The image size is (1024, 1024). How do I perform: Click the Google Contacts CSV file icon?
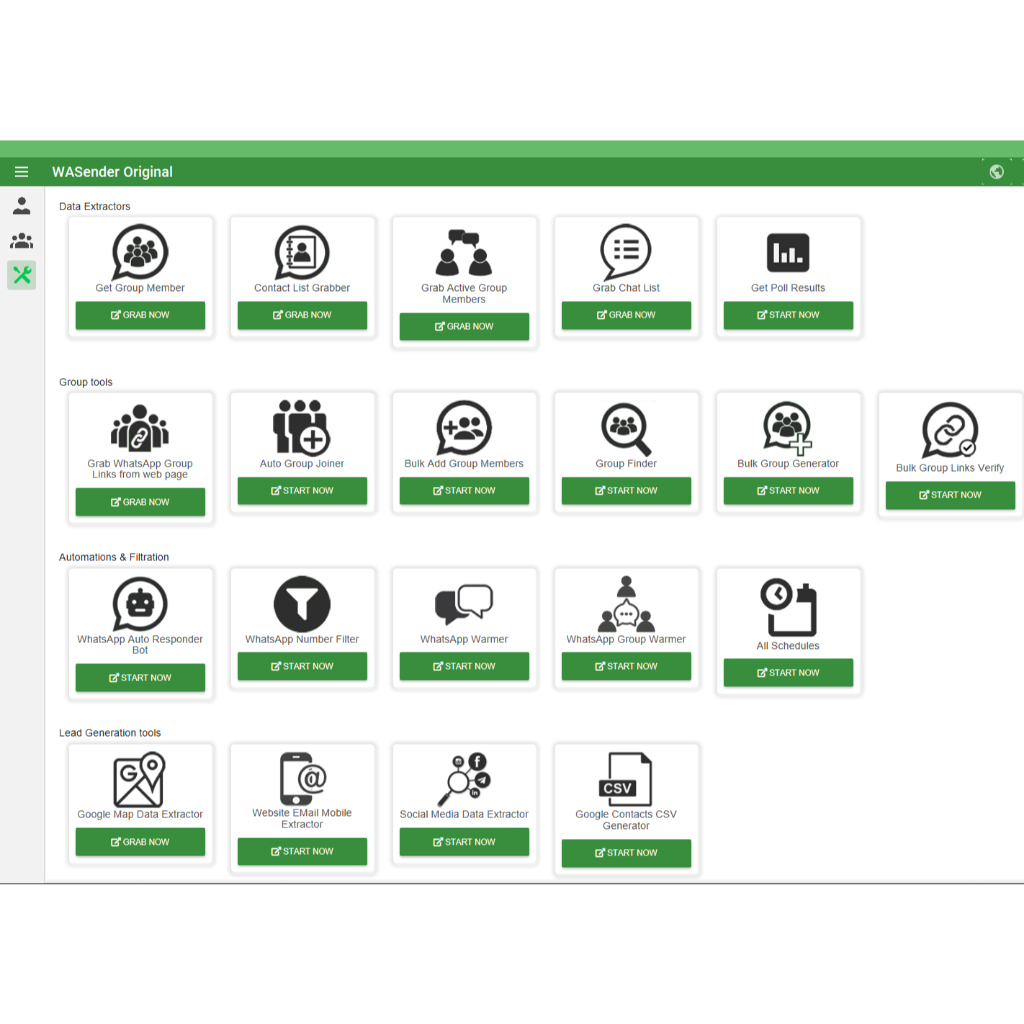(x=626, y=779)
